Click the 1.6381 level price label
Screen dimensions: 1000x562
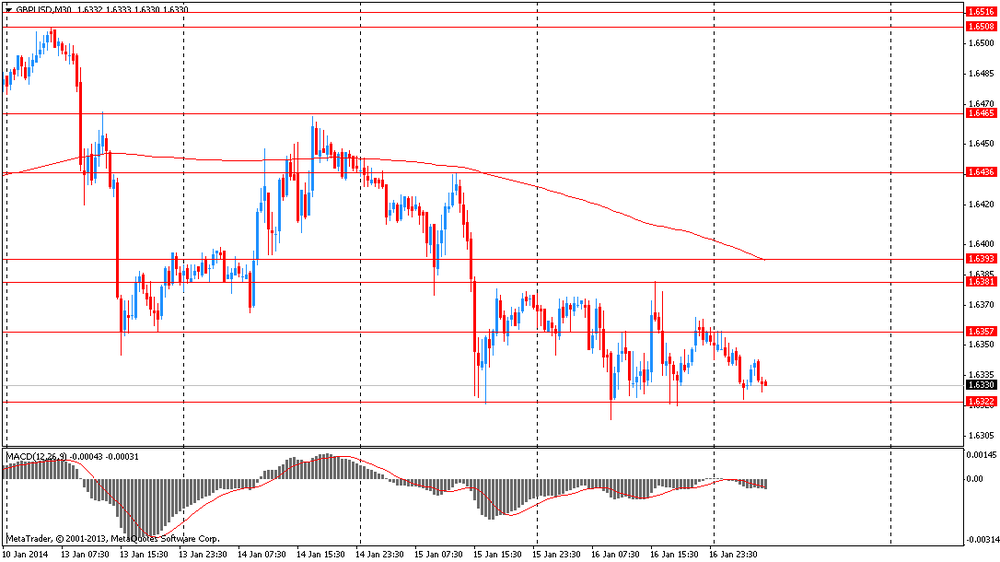click(981, 282)
